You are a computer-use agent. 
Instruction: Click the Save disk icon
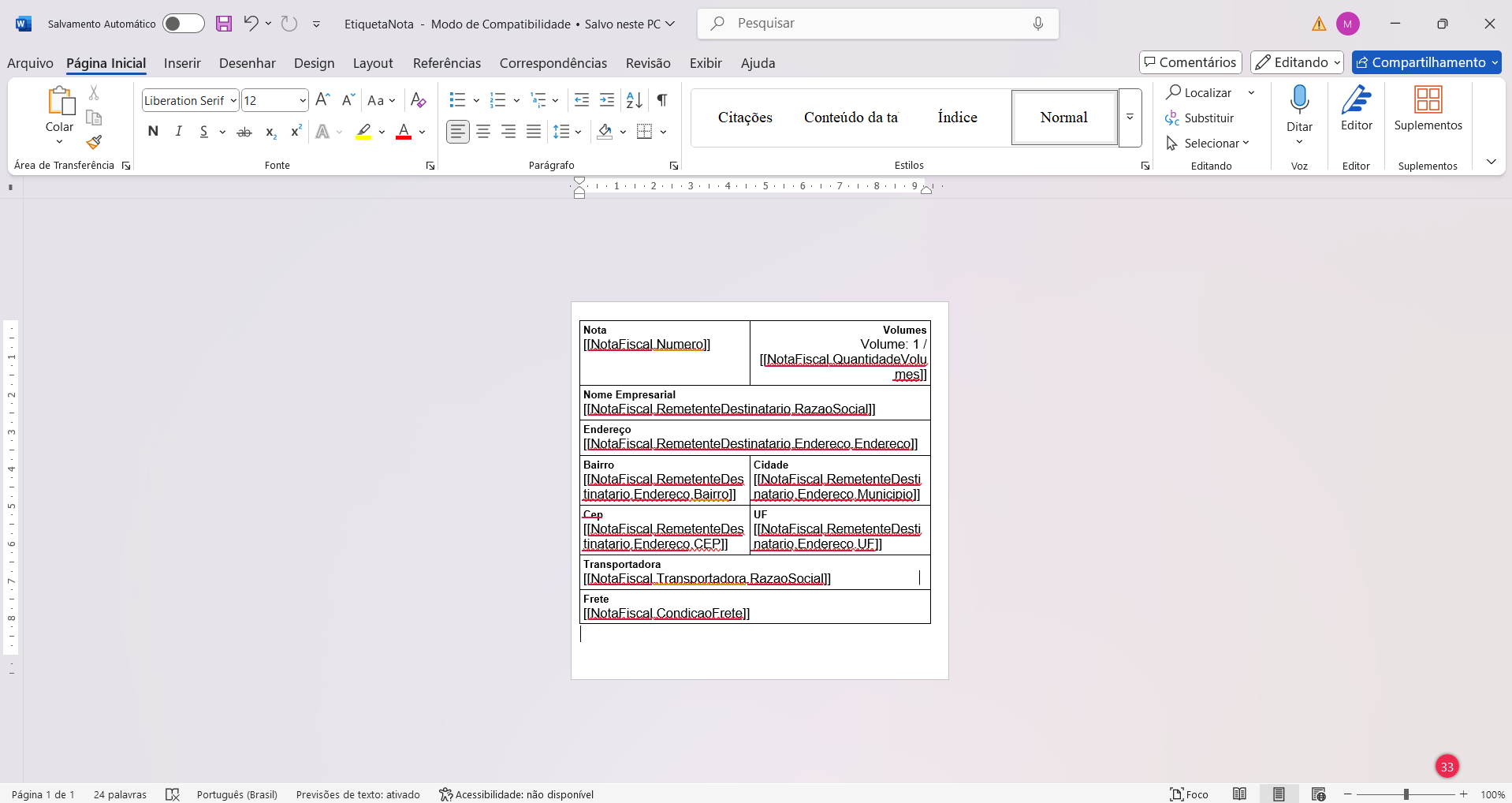coord(224,24)
